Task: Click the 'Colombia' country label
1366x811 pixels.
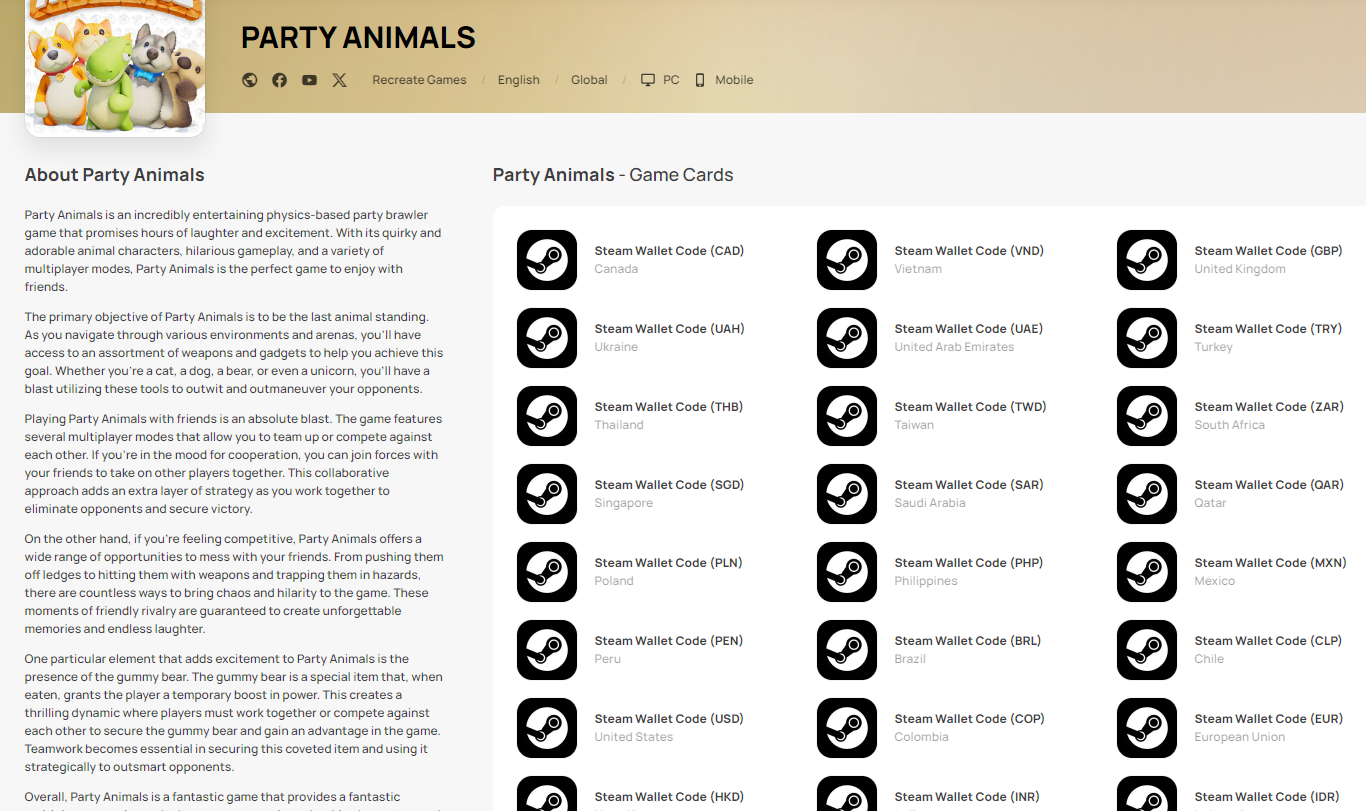Action: click(x=921, y=737)
